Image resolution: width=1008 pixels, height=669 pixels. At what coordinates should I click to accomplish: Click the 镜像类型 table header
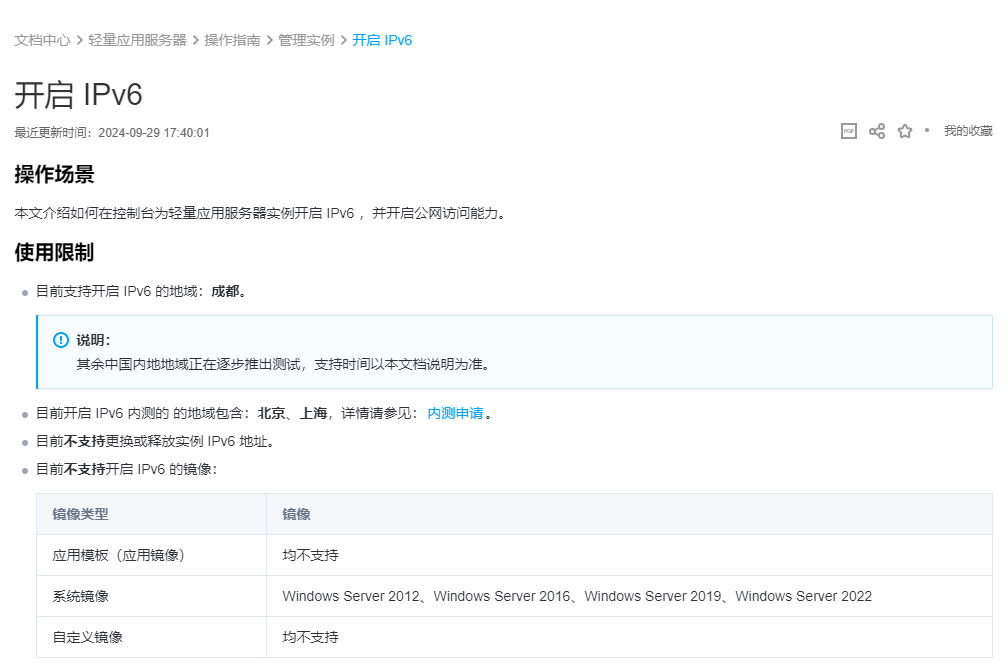pyautogui.click(x=80, y=514)
